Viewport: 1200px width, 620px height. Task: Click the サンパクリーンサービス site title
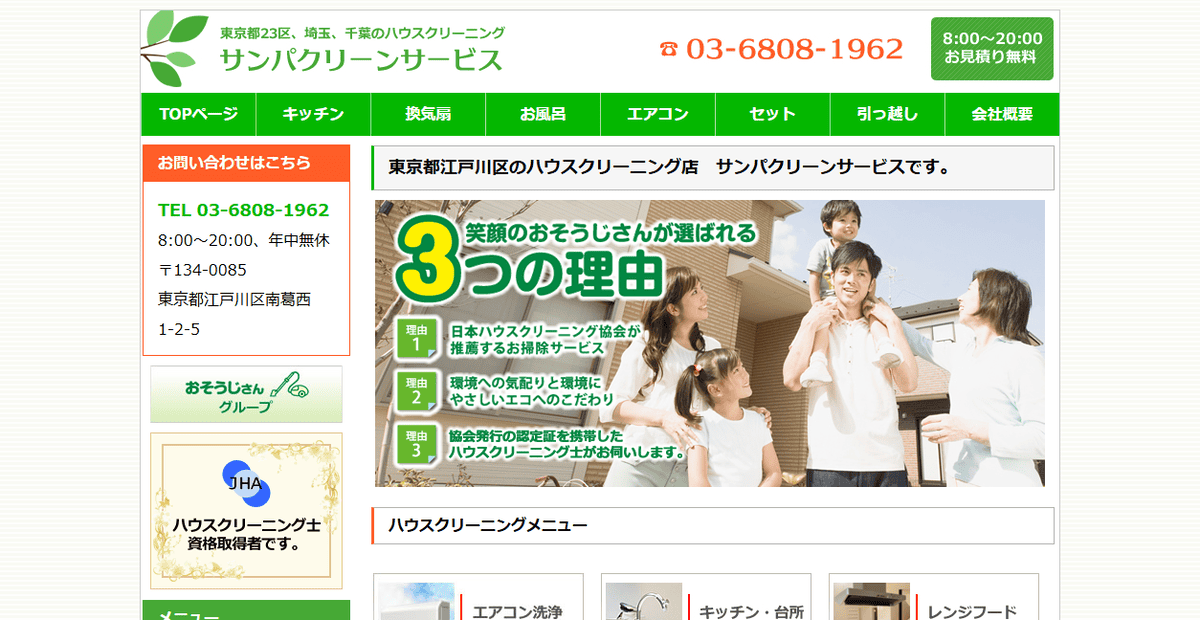tap(361, 60)
